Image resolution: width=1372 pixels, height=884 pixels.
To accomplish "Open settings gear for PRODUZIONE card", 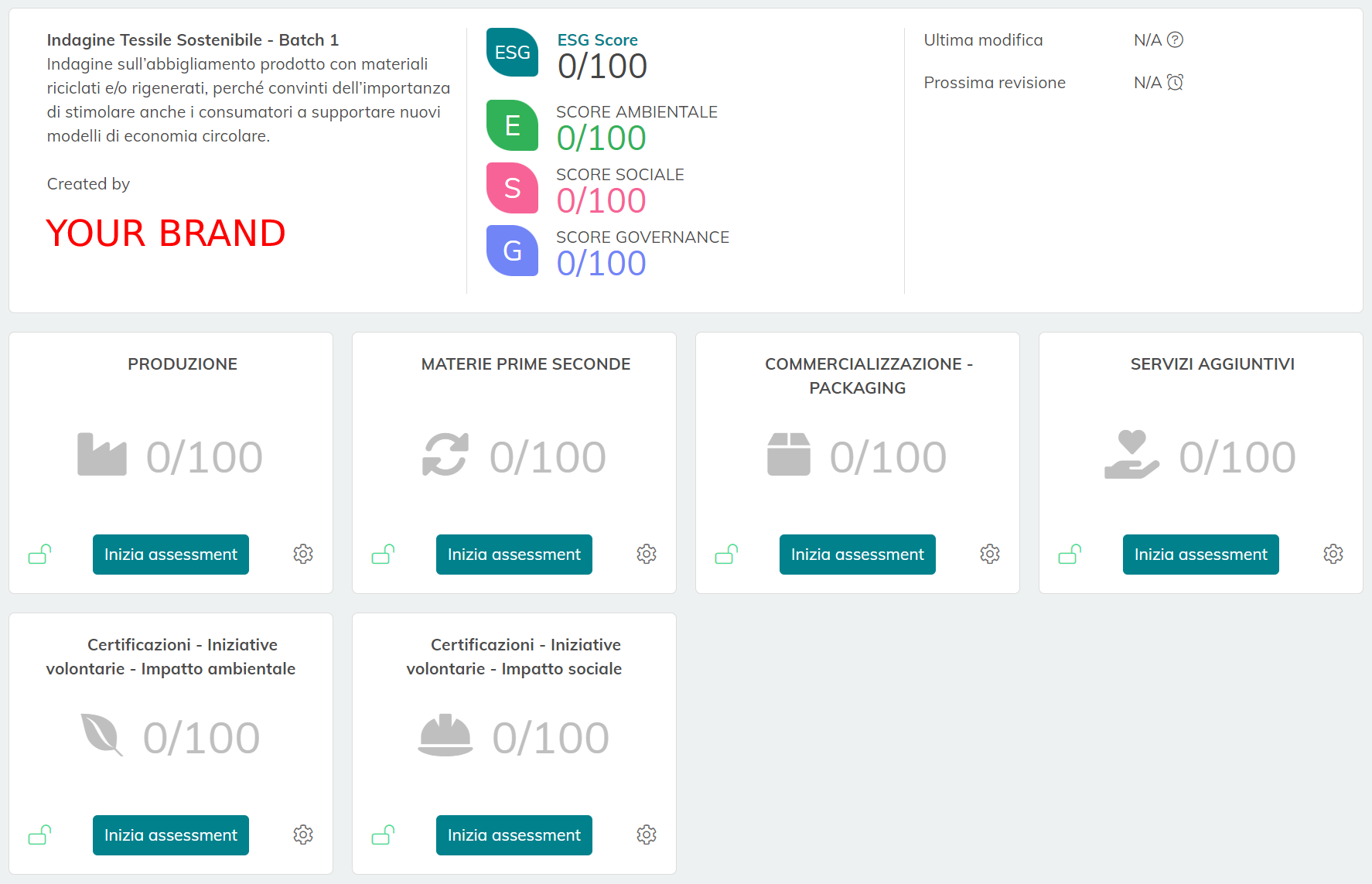I will 303,554.
